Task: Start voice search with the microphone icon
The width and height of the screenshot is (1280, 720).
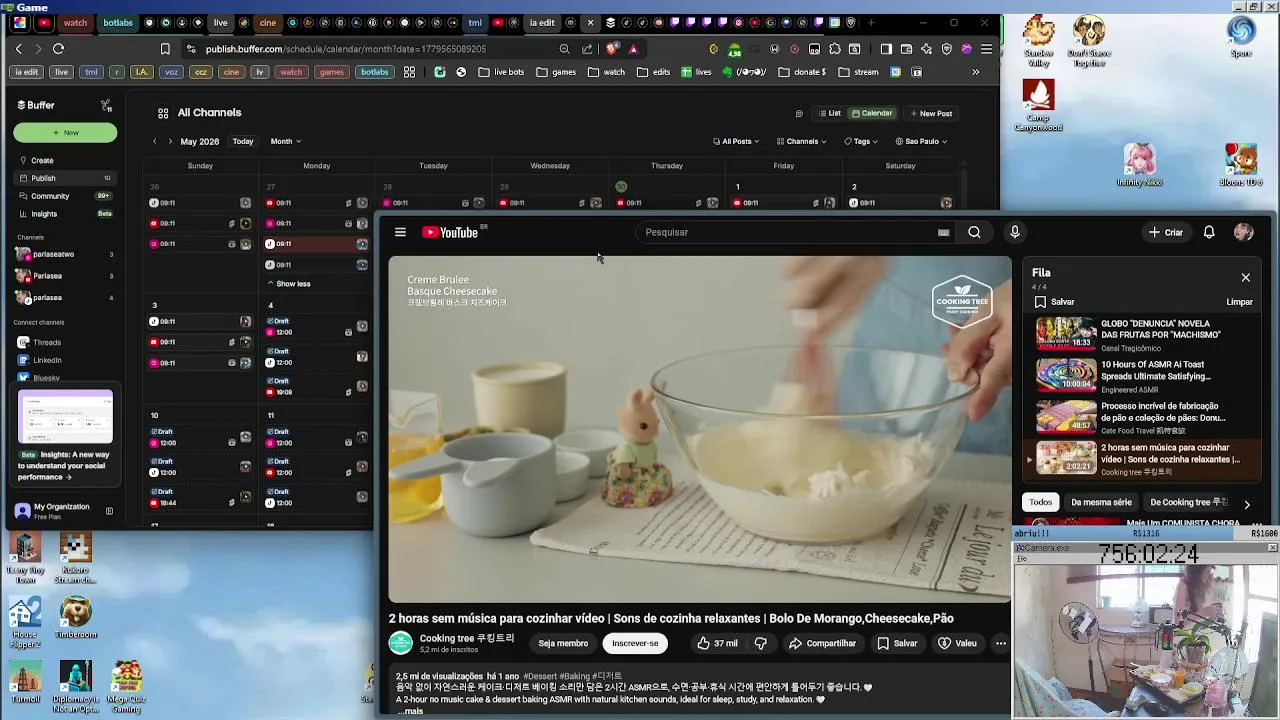Action: pyautogui.click(x=1015, y=232)
